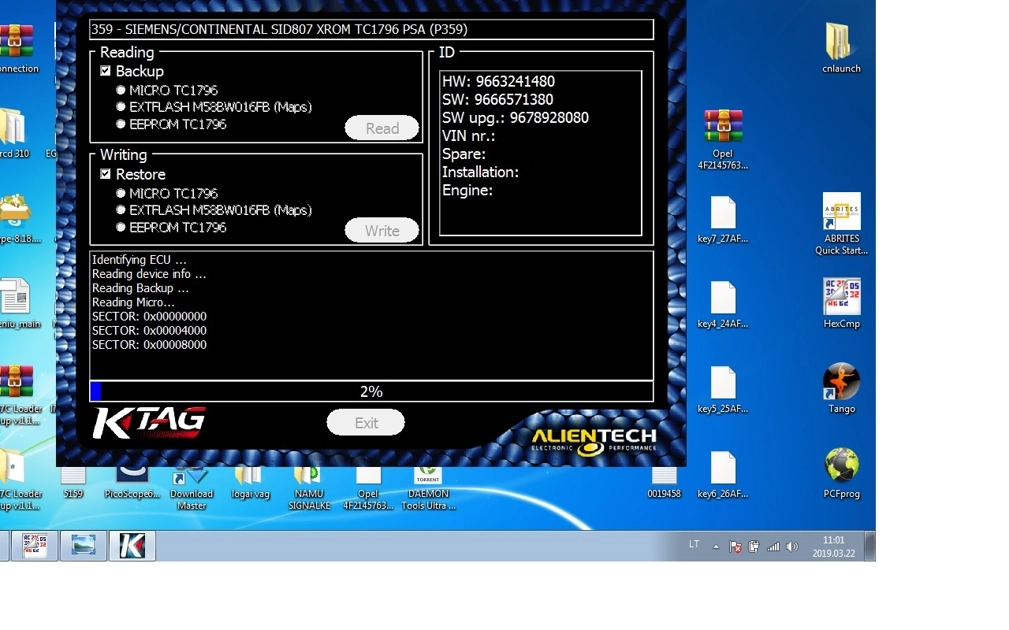The height and width of the screenshot is (630, 1009).
Task: Click the Reading device info log line
Action: (x=149, y=273)
